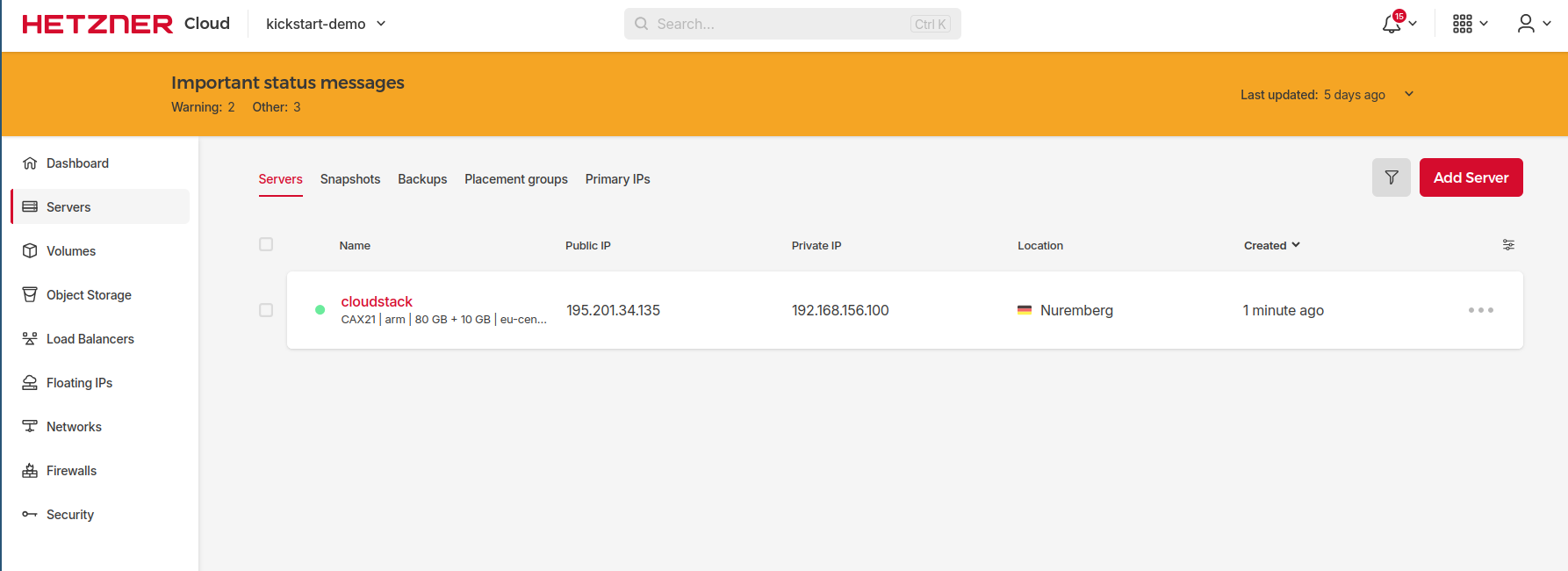Click the Networks icon

[x=30, y=427]
